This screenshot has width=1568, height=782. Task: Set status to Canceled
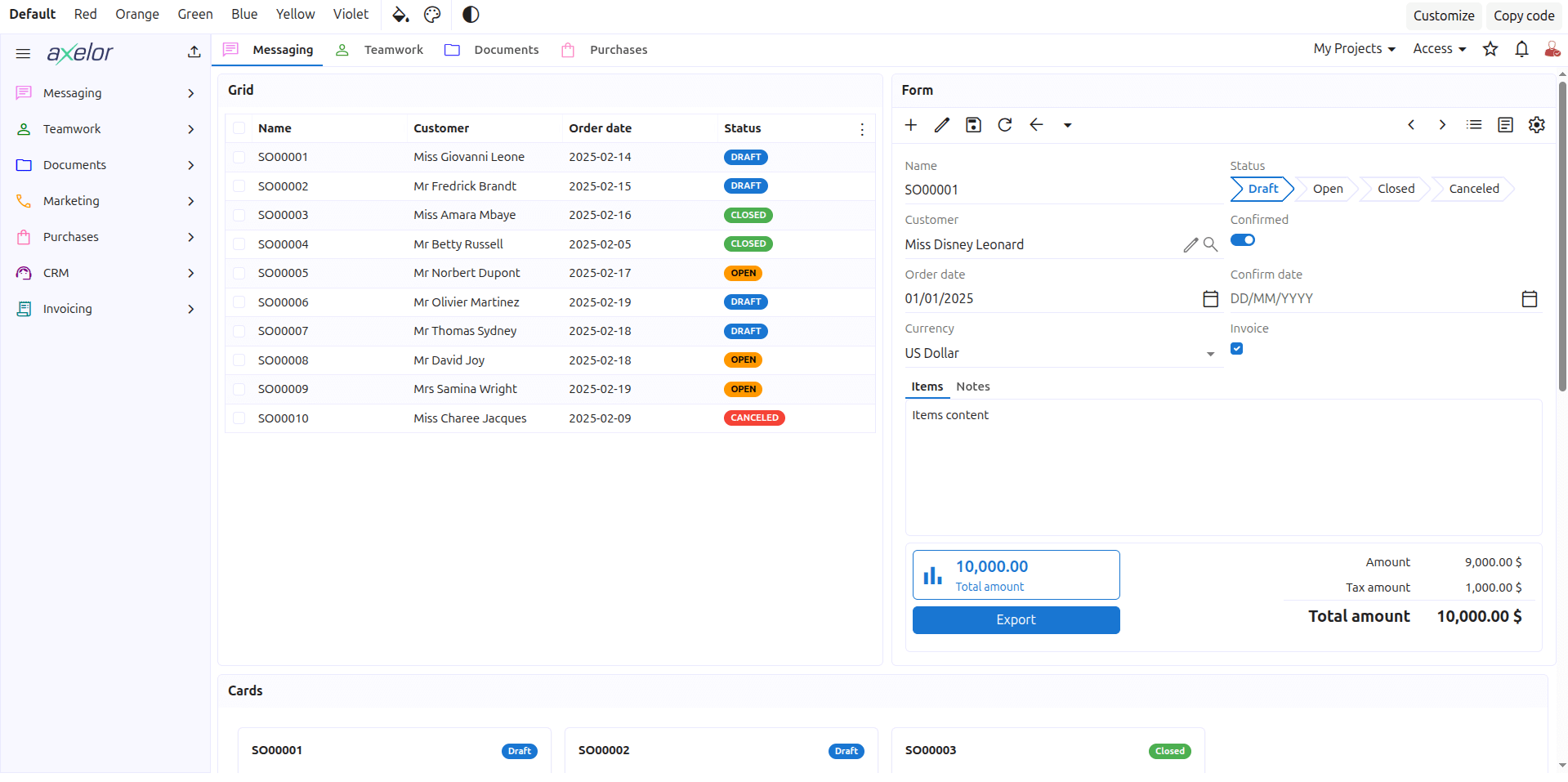click(1473, 189)
